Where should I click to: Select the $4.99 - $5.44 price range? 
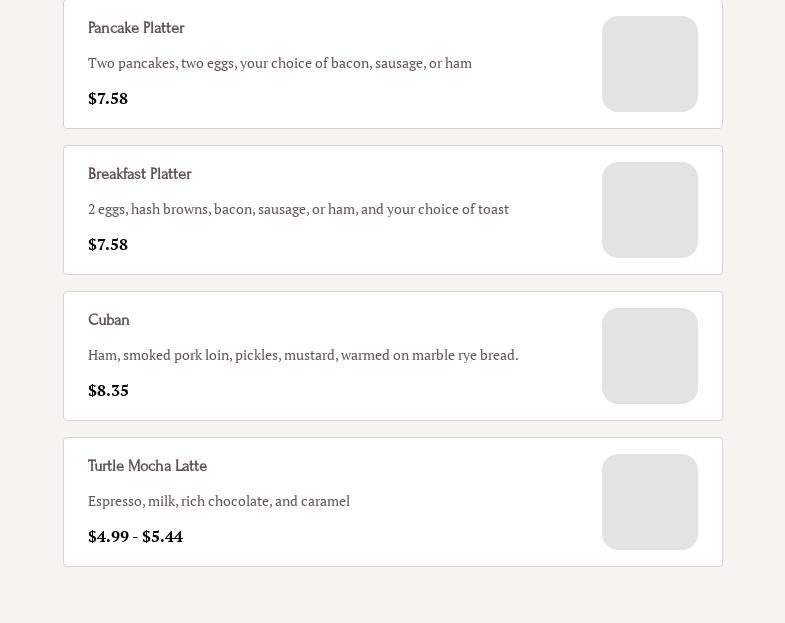(x=135, y=536)
